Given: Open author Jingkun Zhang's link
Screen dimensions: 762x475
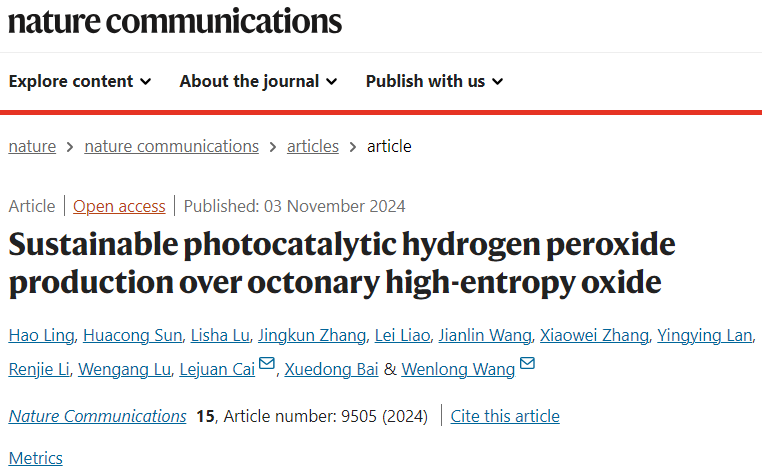Looking at the screenshot, I should (312, 335).
